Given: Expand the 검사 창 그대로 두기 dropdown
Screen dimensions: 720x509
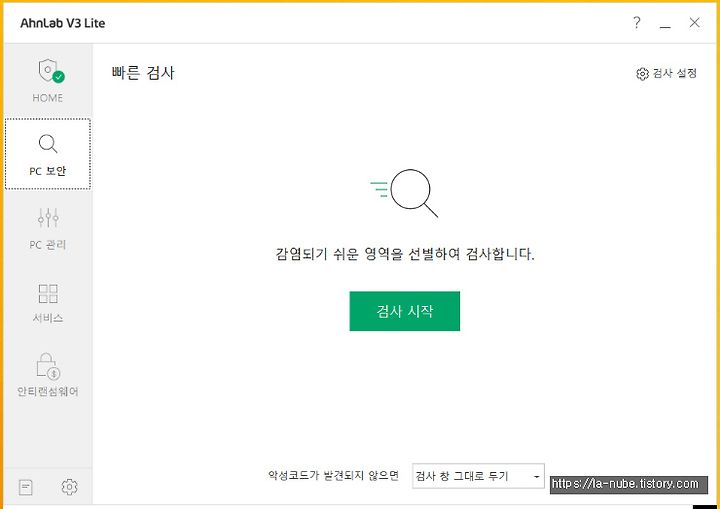Looking at the screenshot, I should click(x=478, y=476).
